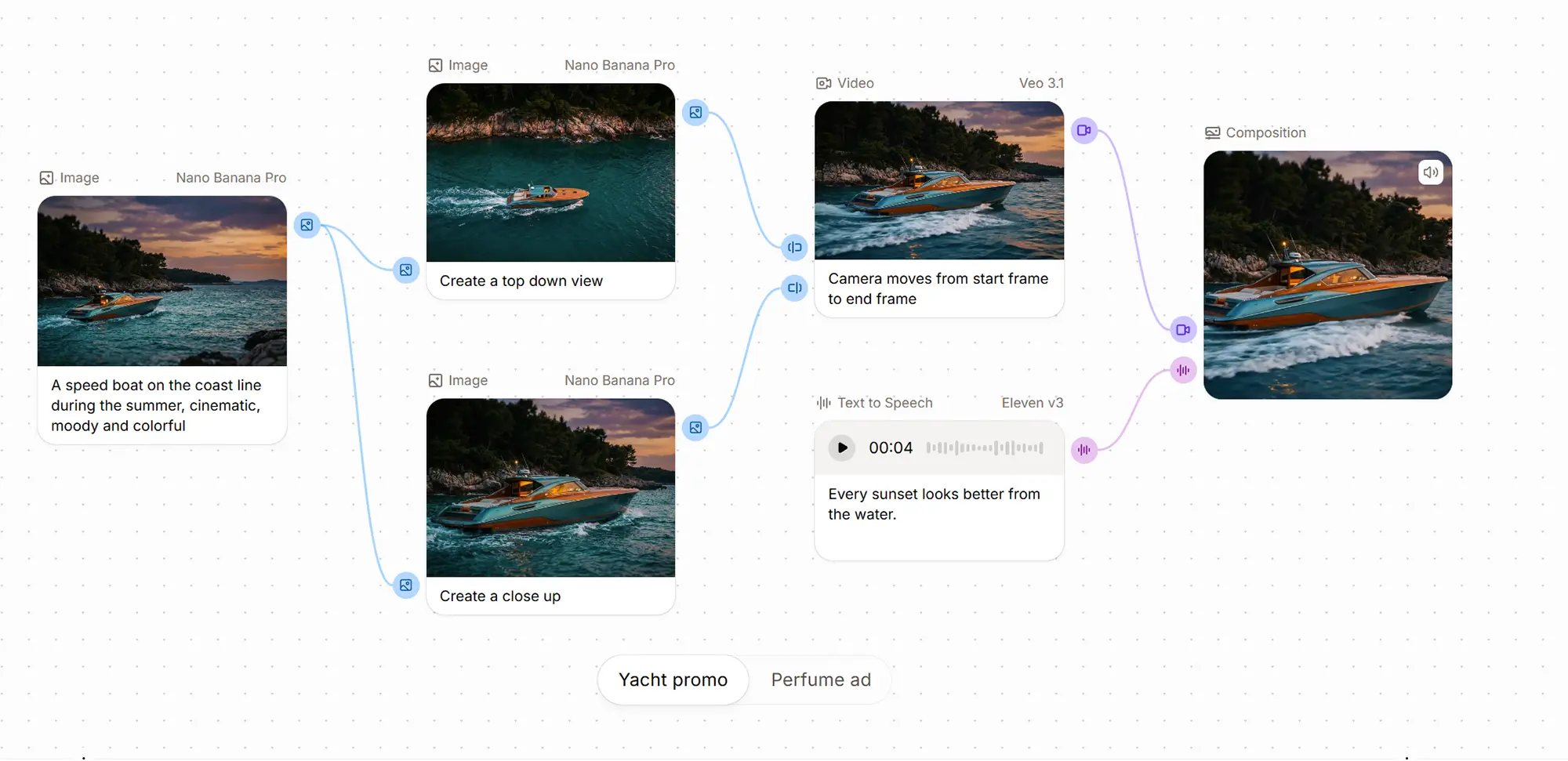Click the image input port of the top down view node
Screen dimensions: 1568x761
[x=406, y=270]
